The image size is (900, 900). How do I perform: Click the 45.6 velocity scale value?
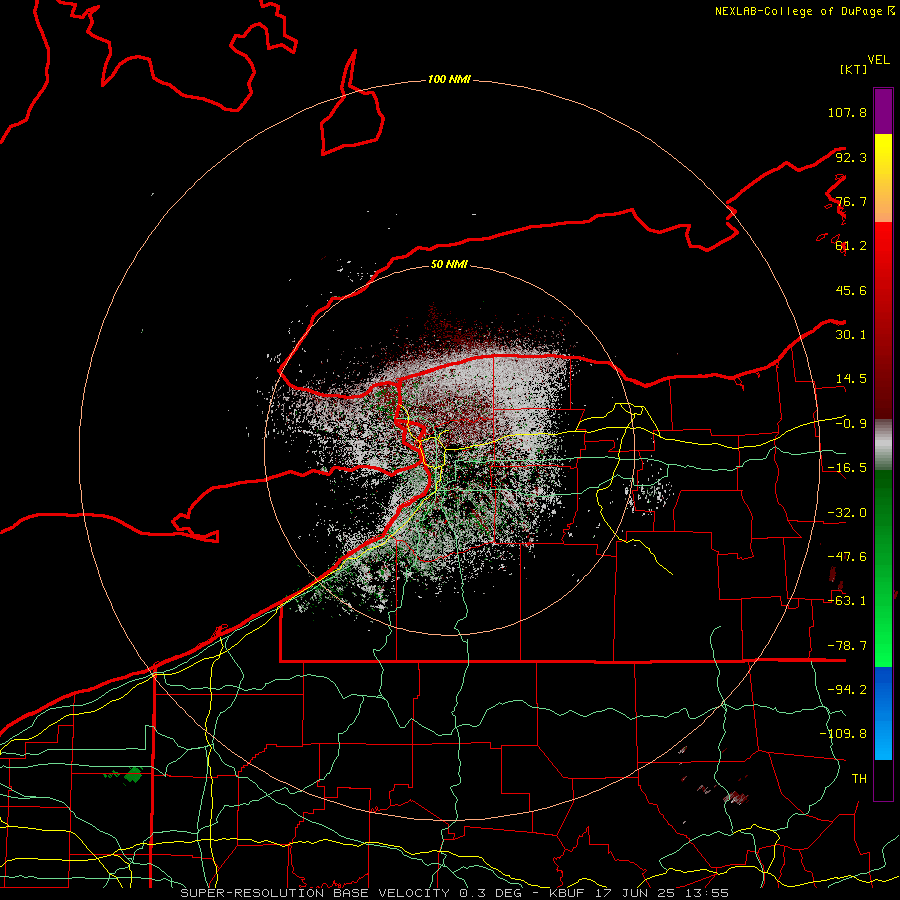click(x=851, y=290)
